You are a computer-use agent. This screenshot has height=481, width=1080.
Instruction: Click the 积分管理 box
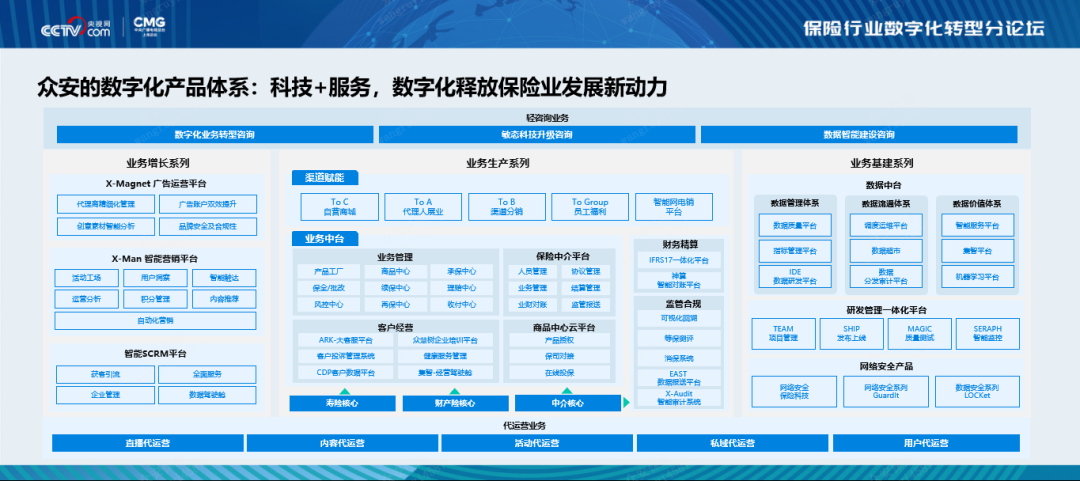pyautogui.click(x=155, y=299)
